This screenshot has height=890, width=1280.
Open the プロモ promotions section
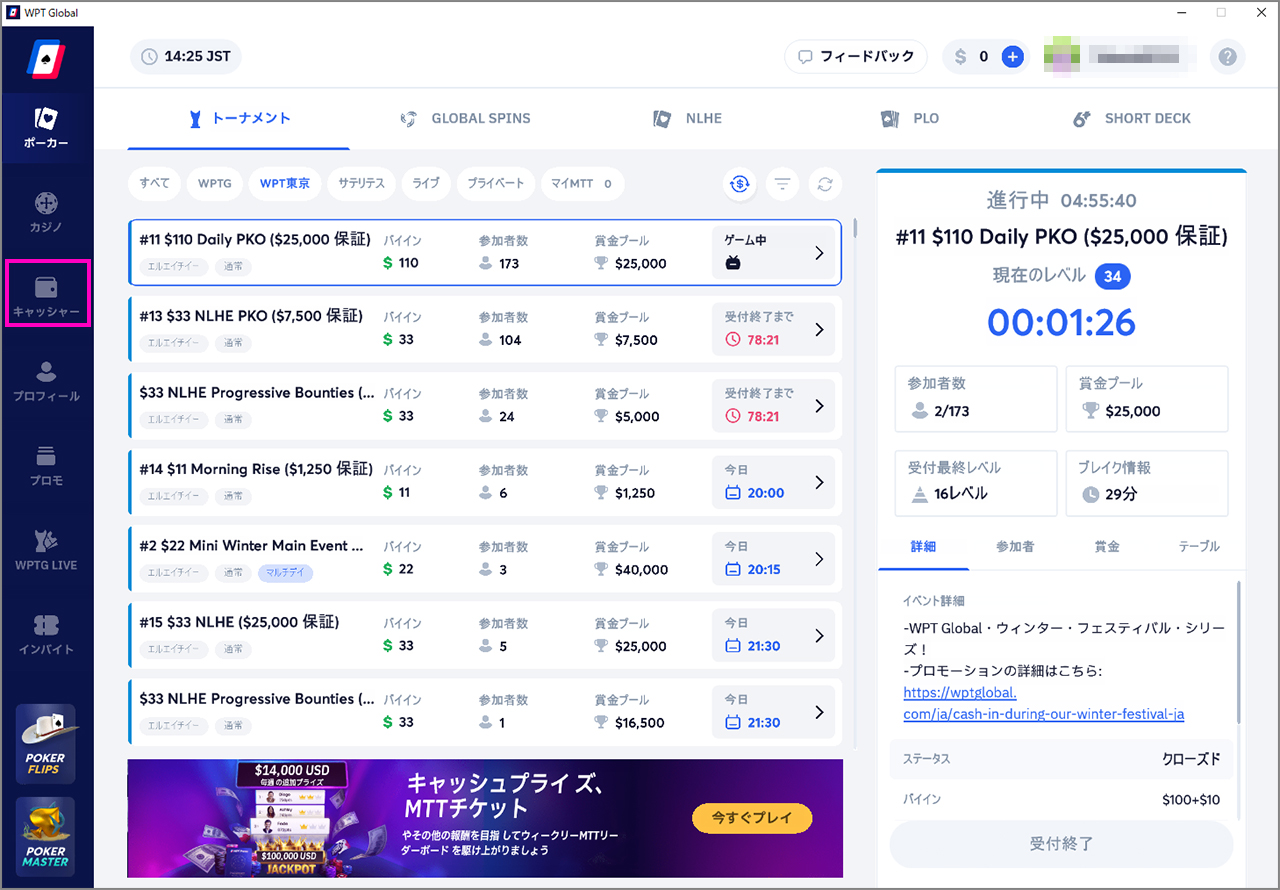(46, 466)
